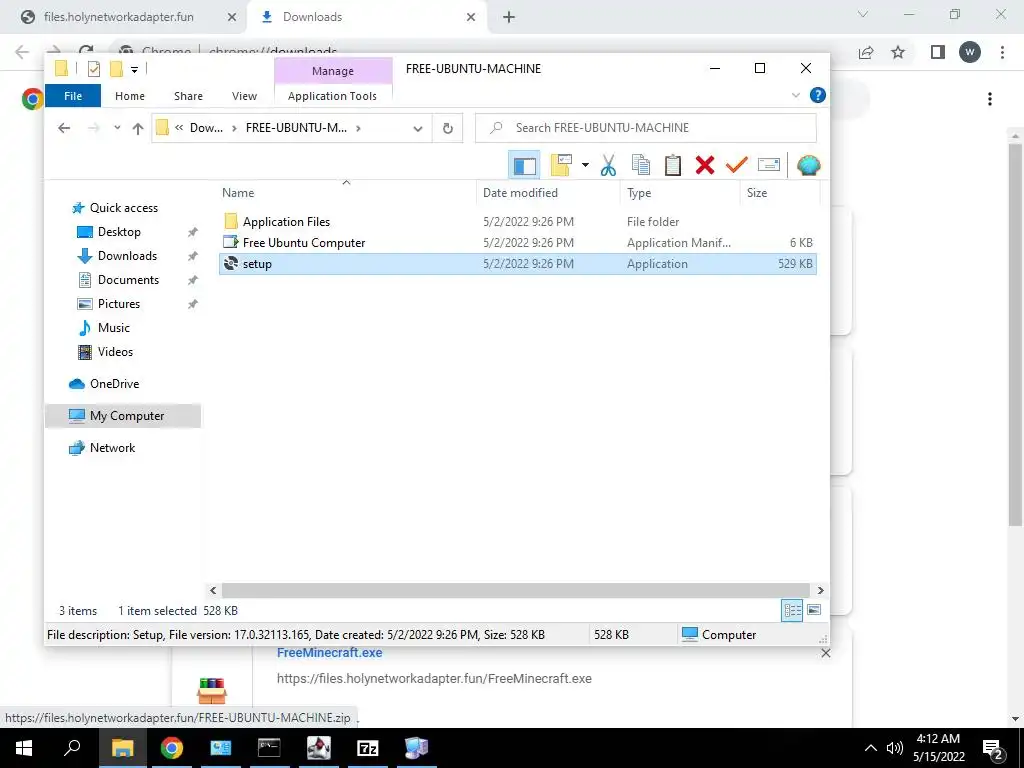1024x768 pixels.
Task: Remove FreeMinecraft.exe from downloads list
Action: [x=825, y=654]
